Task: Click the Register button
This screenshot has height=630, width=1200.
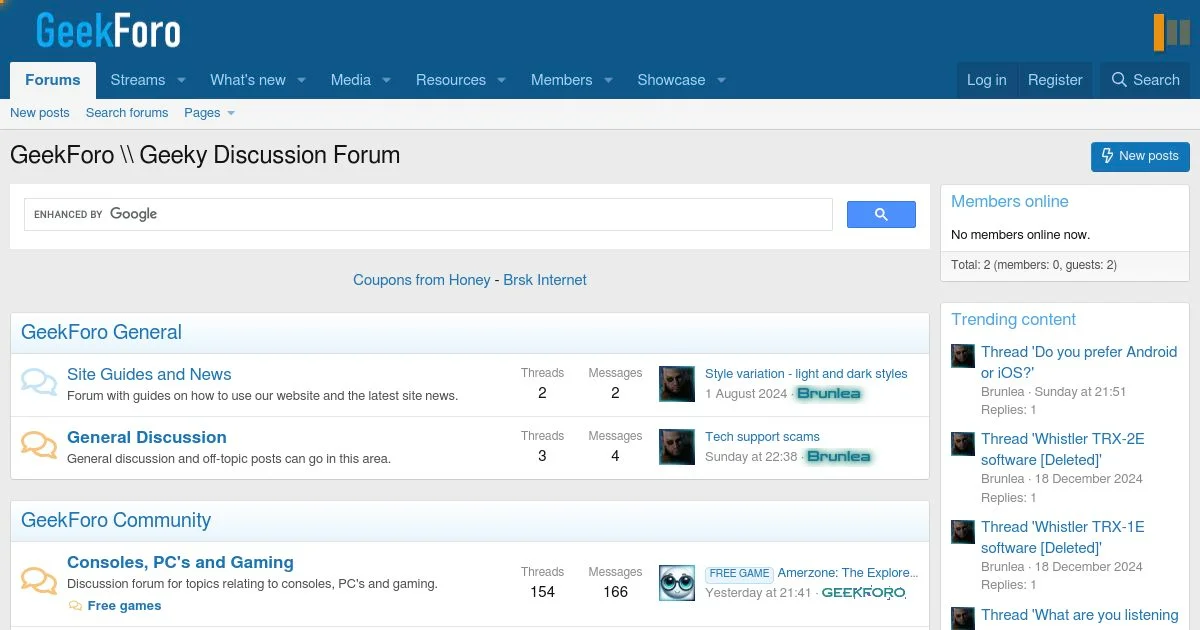Action: [1055, 80]
